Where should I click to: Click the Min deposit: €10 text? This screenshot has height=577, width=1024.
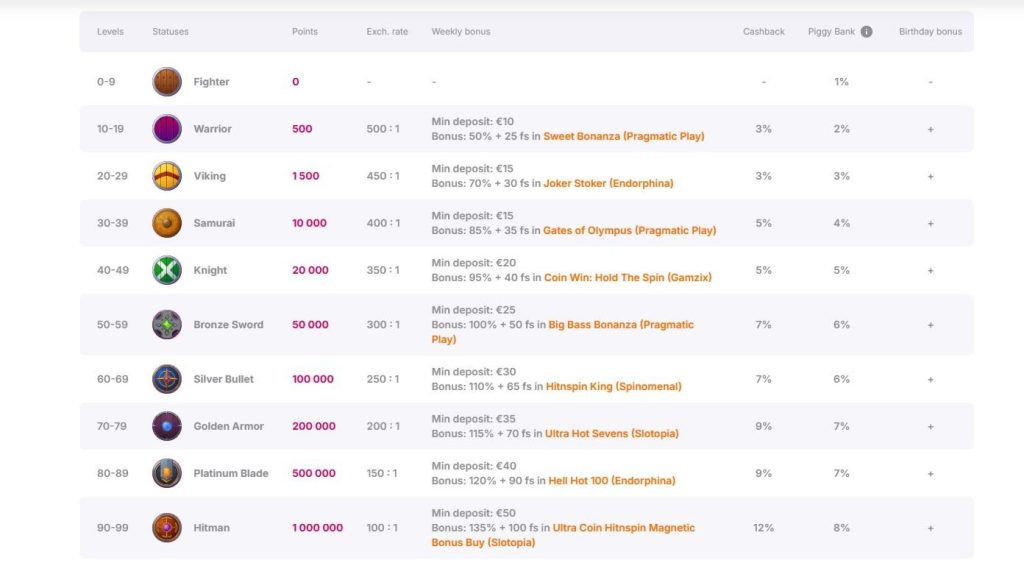pyautogui.click(x=473, y=121)
